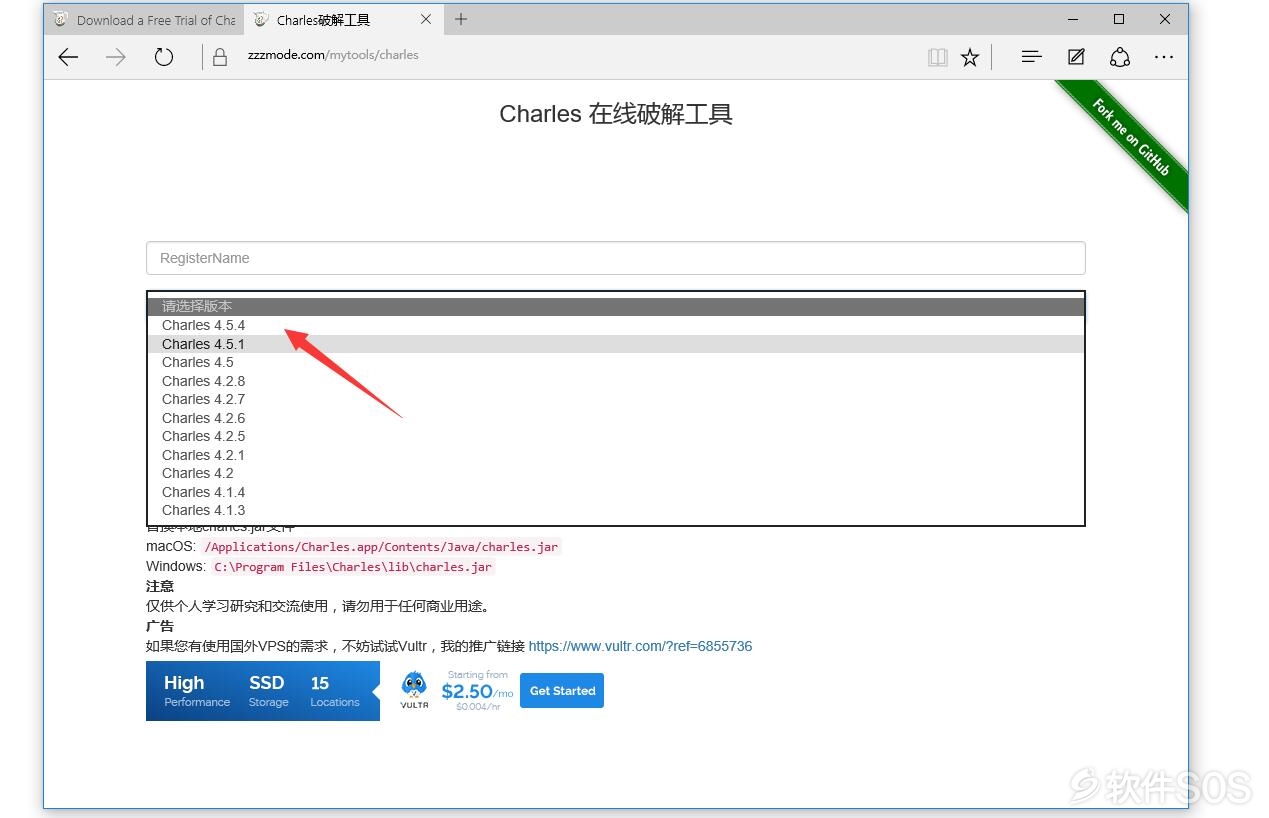Image resolution: width=1269 pixels, height=818 pixels.
Task: Open the Vultr referral link
Action: [x=640, y=646]
